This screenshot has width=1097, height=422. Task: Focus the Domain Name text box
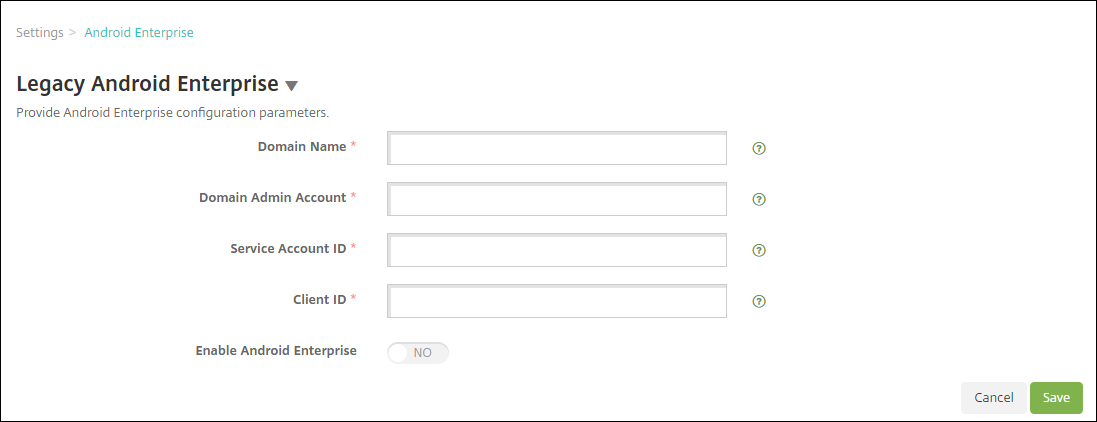557,149
